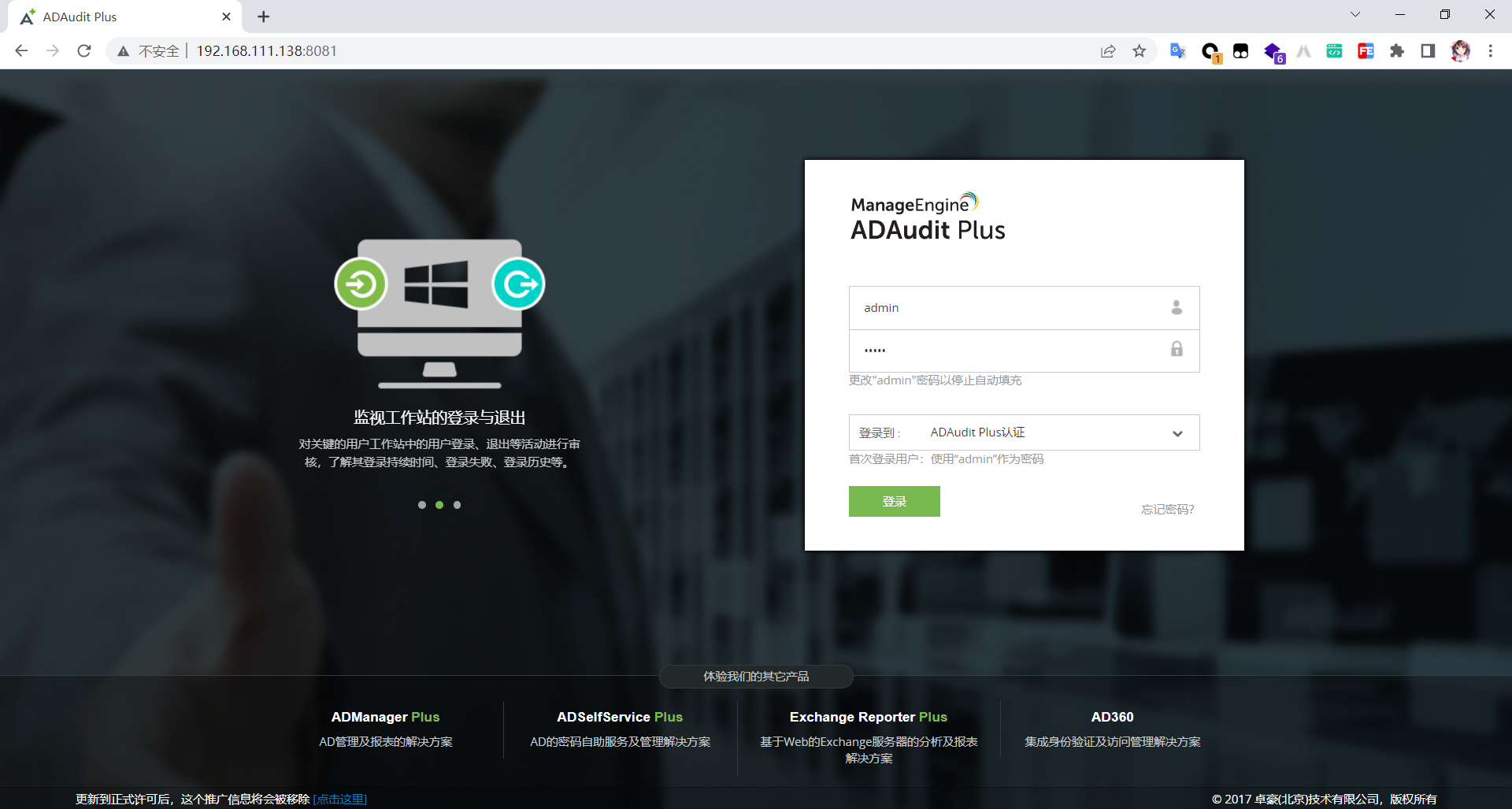
Task: Click the browser forward arrow
Action: pyautogui.click(x=53, y=51)
